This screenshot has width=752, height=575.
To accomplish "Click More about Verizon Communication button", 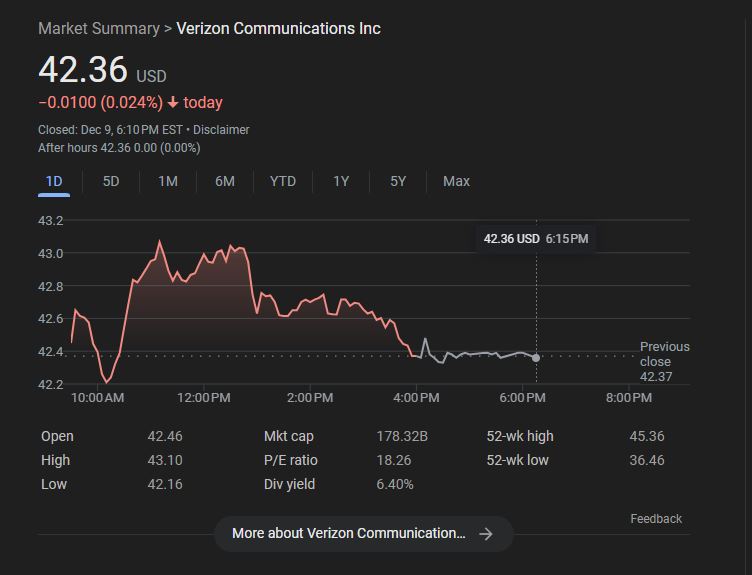I will tap(364, 534).
